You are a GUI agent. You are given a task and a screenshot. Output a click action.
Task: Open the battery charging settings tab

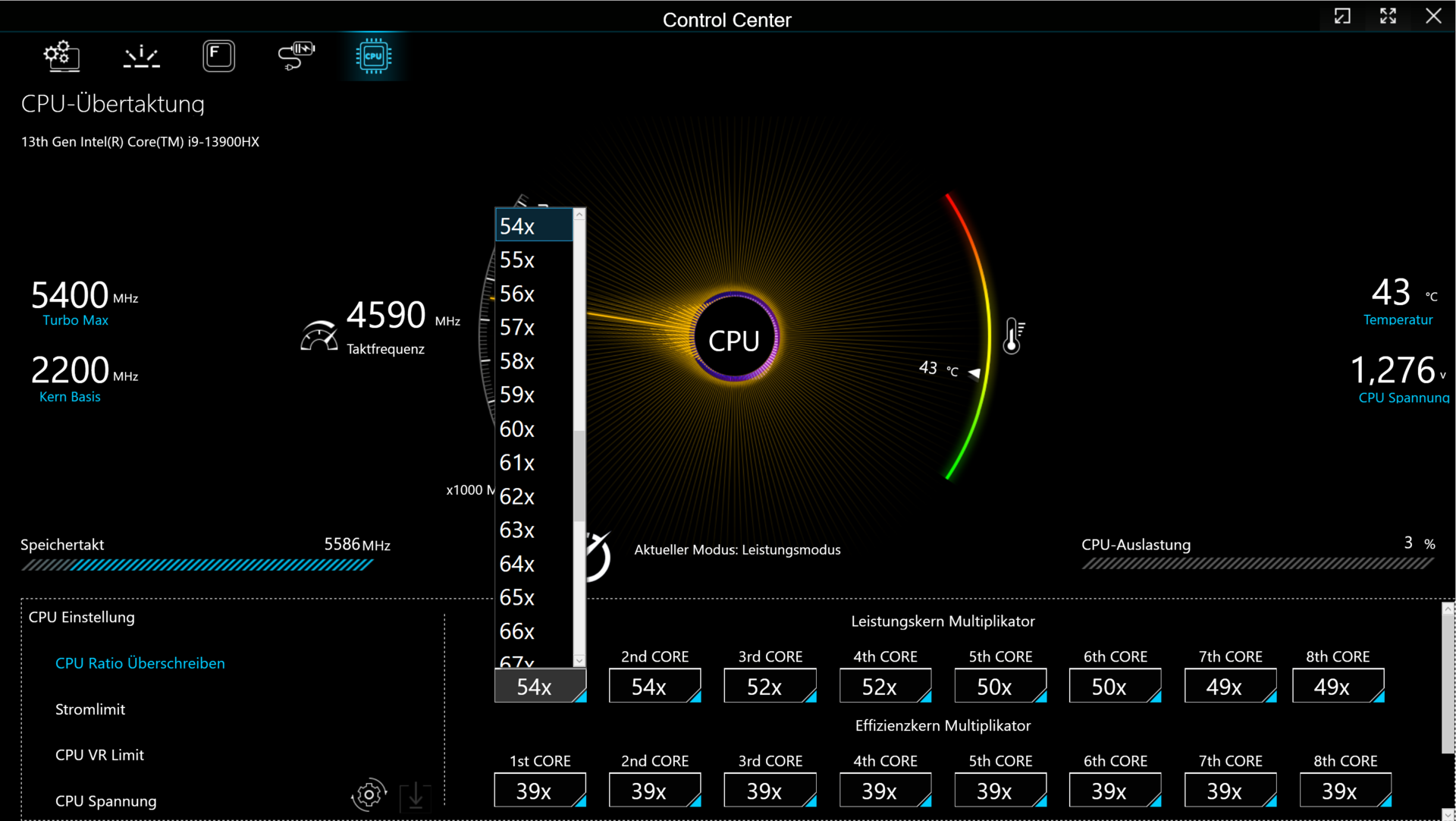(296, 56)
